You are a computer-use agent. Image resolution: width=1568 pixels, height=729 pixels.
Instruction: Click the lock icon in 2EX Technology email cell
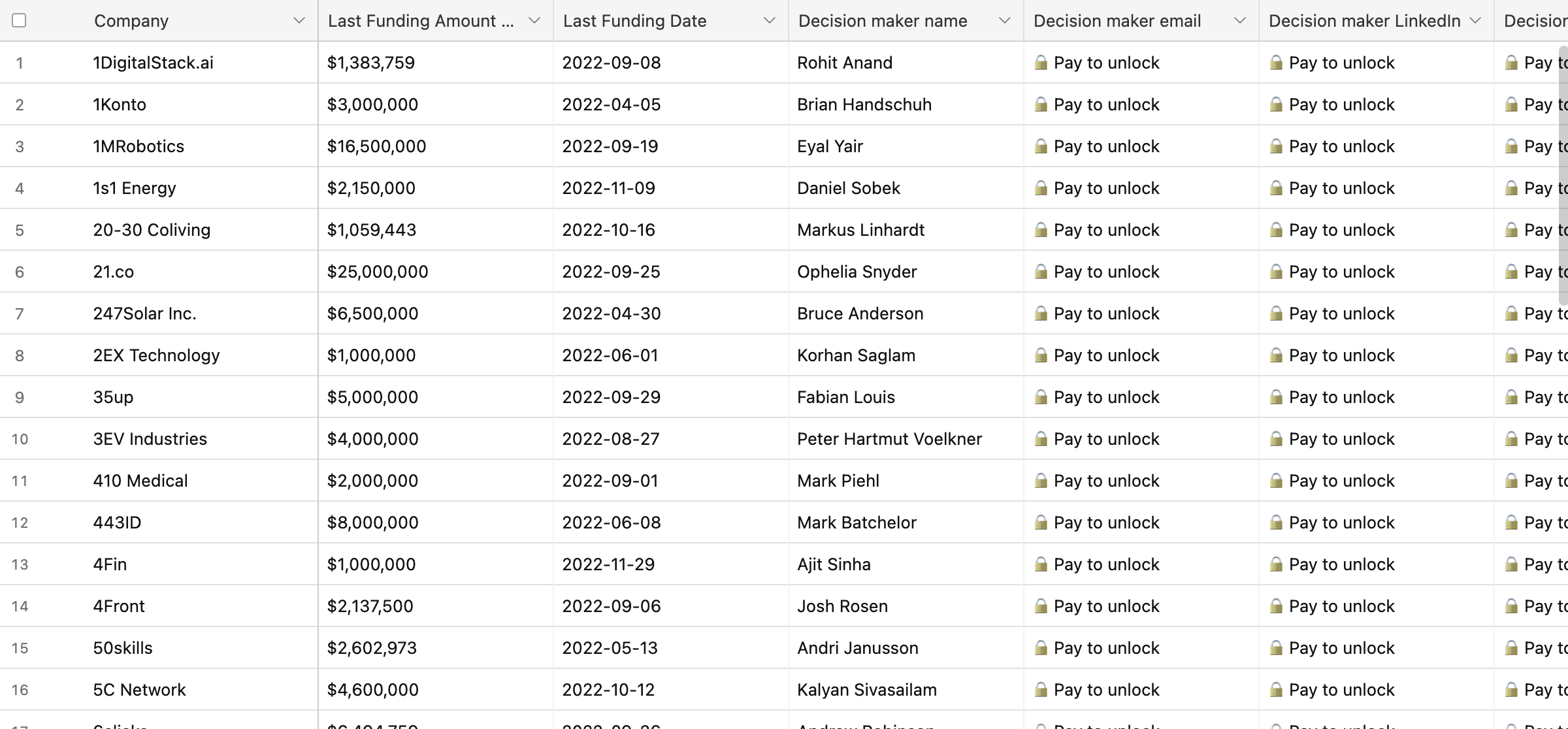[1041, 355]
